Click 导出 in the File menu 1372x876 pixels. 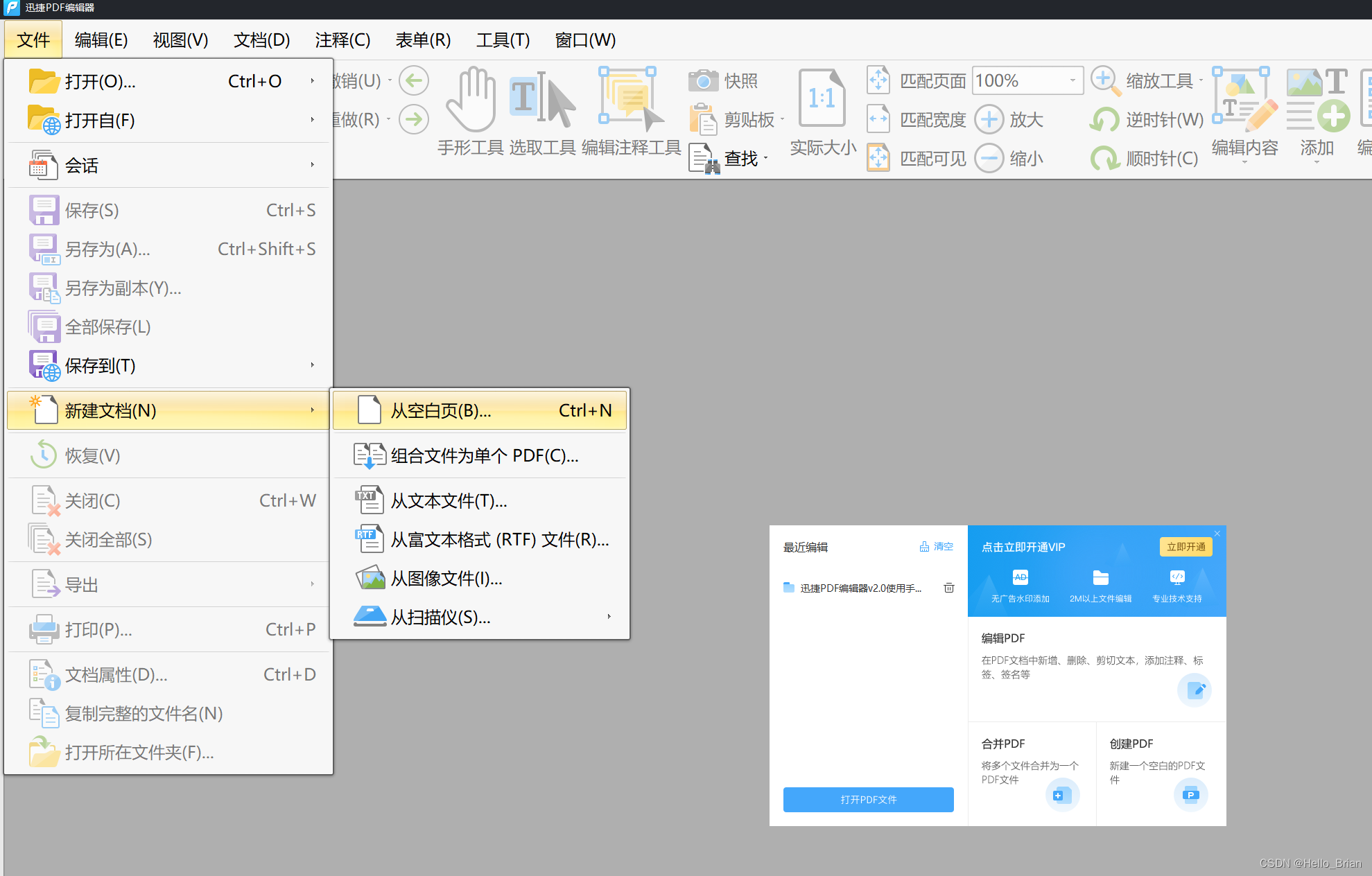(168, 584)
